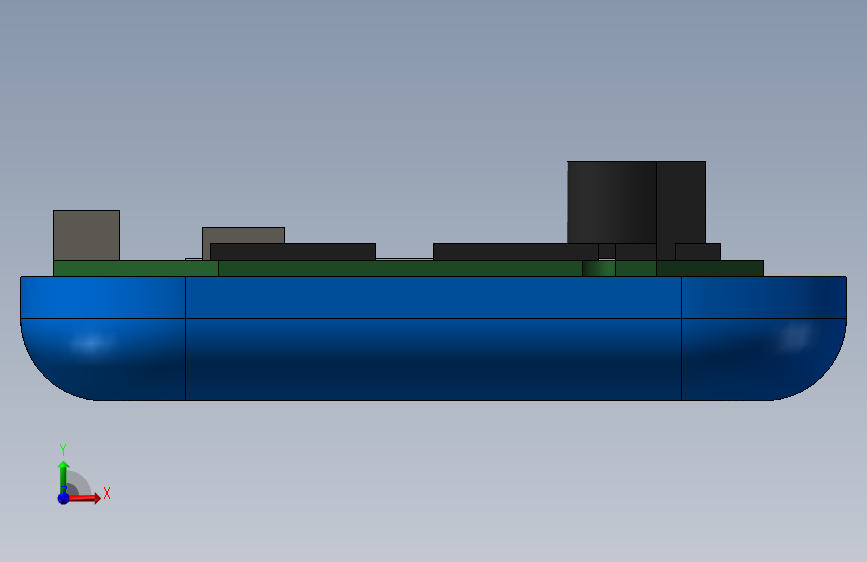Select the left rounded end of the blue enclosure

(103, 339)
